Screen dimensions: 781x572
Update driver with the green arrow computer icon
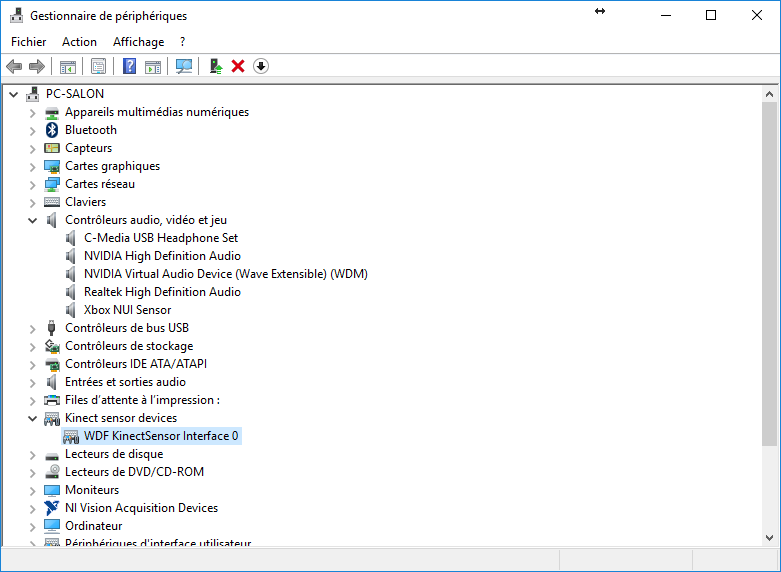tap(216, 66)
